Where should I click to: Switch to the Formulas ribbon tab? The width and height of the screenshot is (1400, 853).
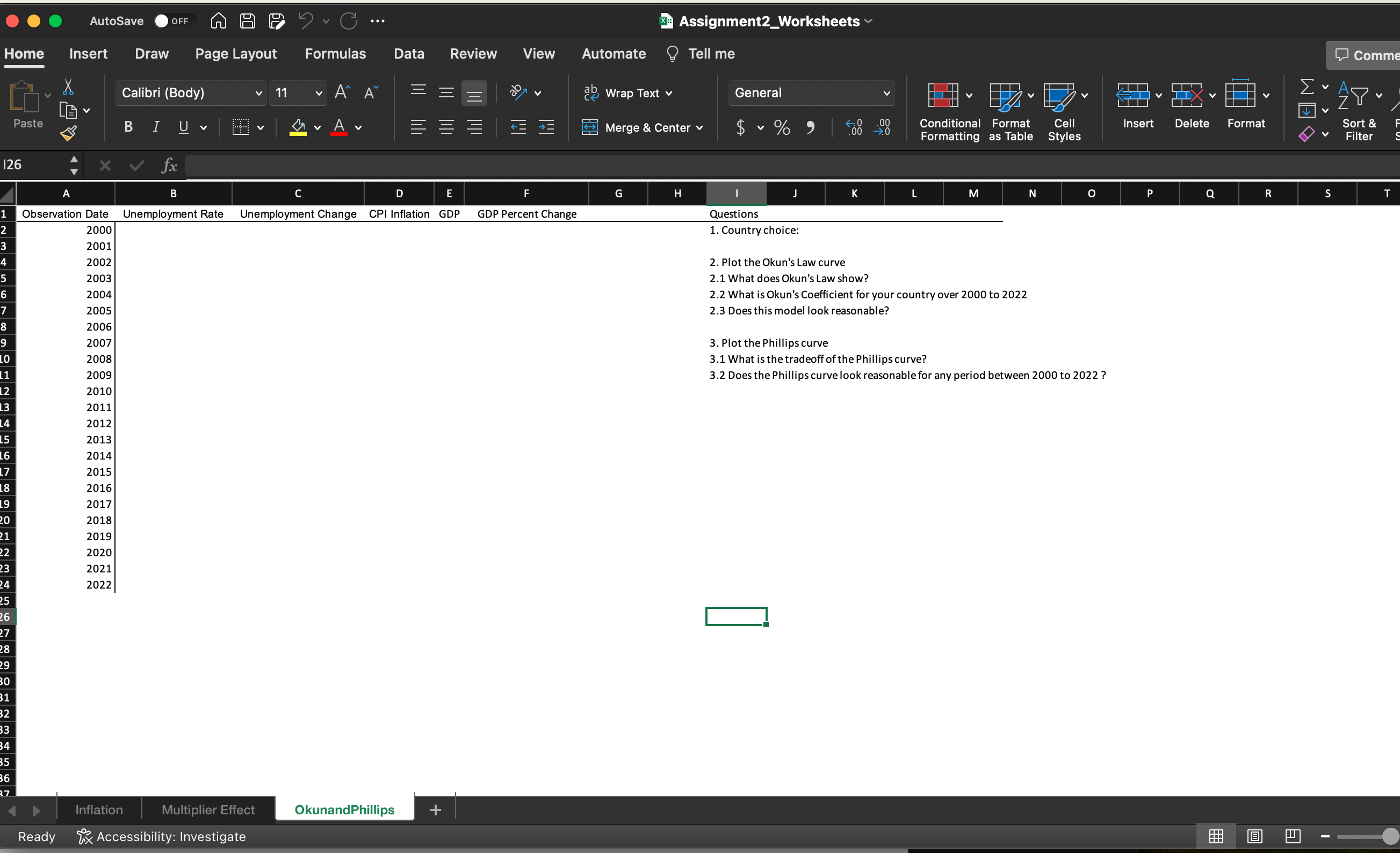[x=335, y=53]
